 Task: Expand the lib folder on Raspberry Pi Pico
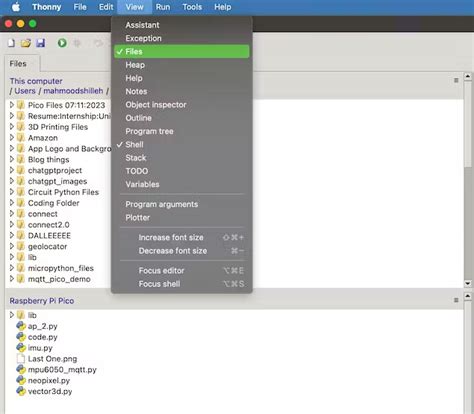[12, 315]
